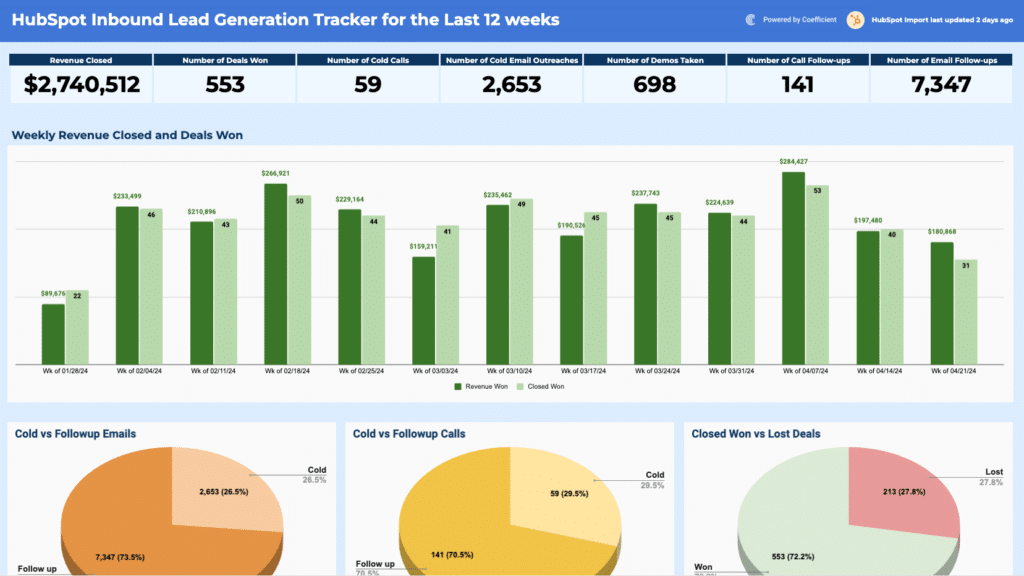The image size is (1024, 576).
Task: Click the 'Number of Demos Taken' header cell
Action: pos(655,60)
